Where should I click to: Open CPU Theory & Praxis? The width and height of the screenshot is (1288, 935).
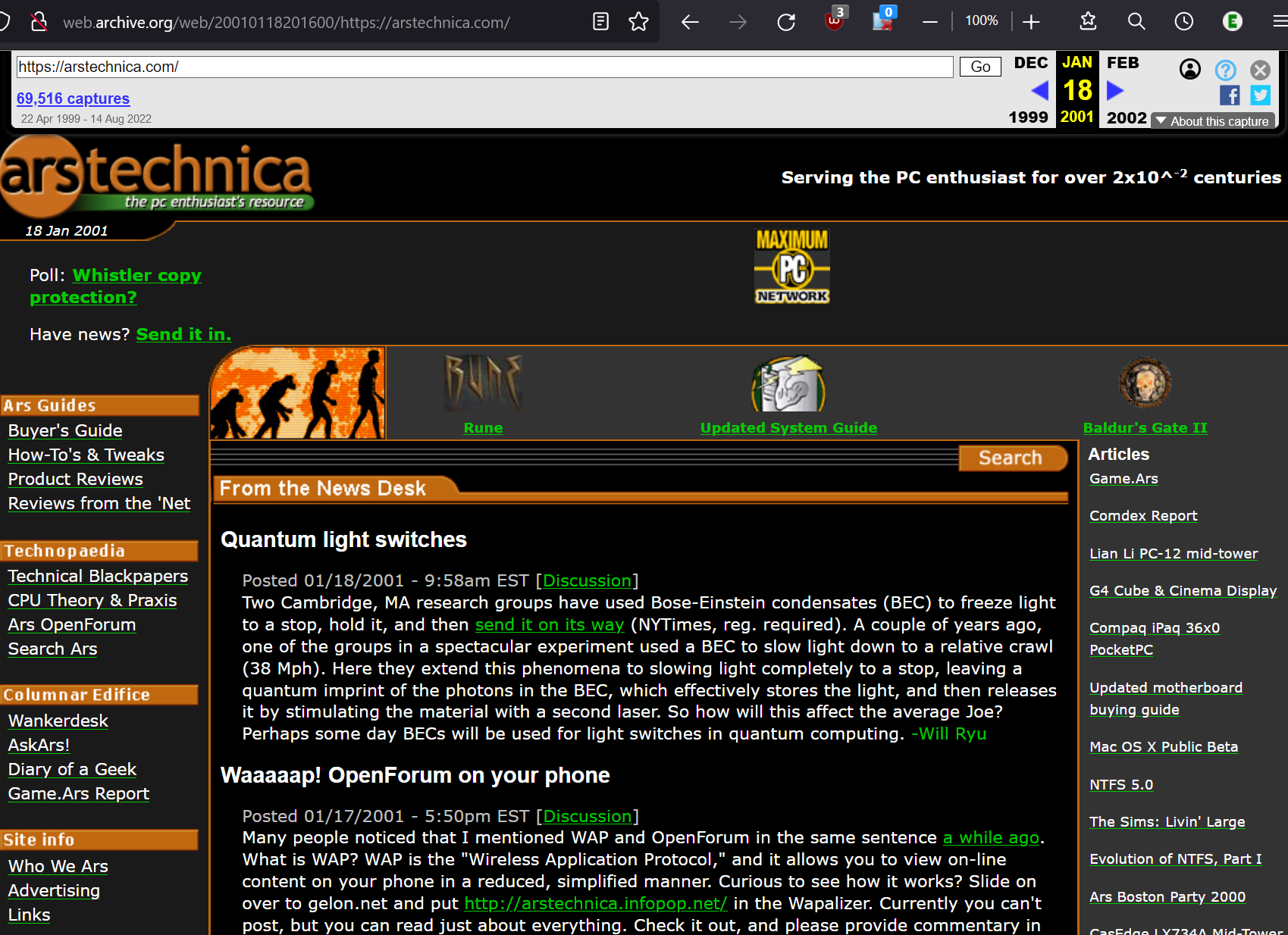[x=92, y=600]
